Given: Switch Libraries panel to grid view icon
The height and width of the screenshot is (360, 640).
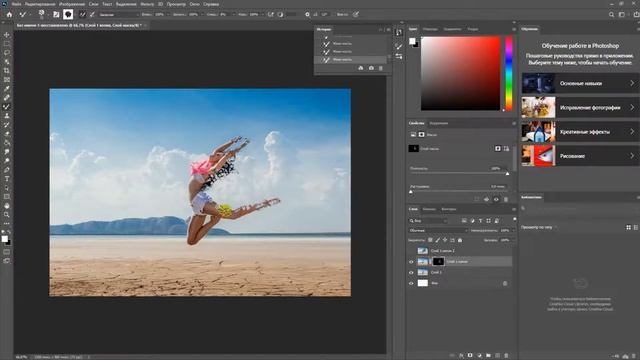Looking at the screenshot, I should pyautogui.click(x=629, y=227).
